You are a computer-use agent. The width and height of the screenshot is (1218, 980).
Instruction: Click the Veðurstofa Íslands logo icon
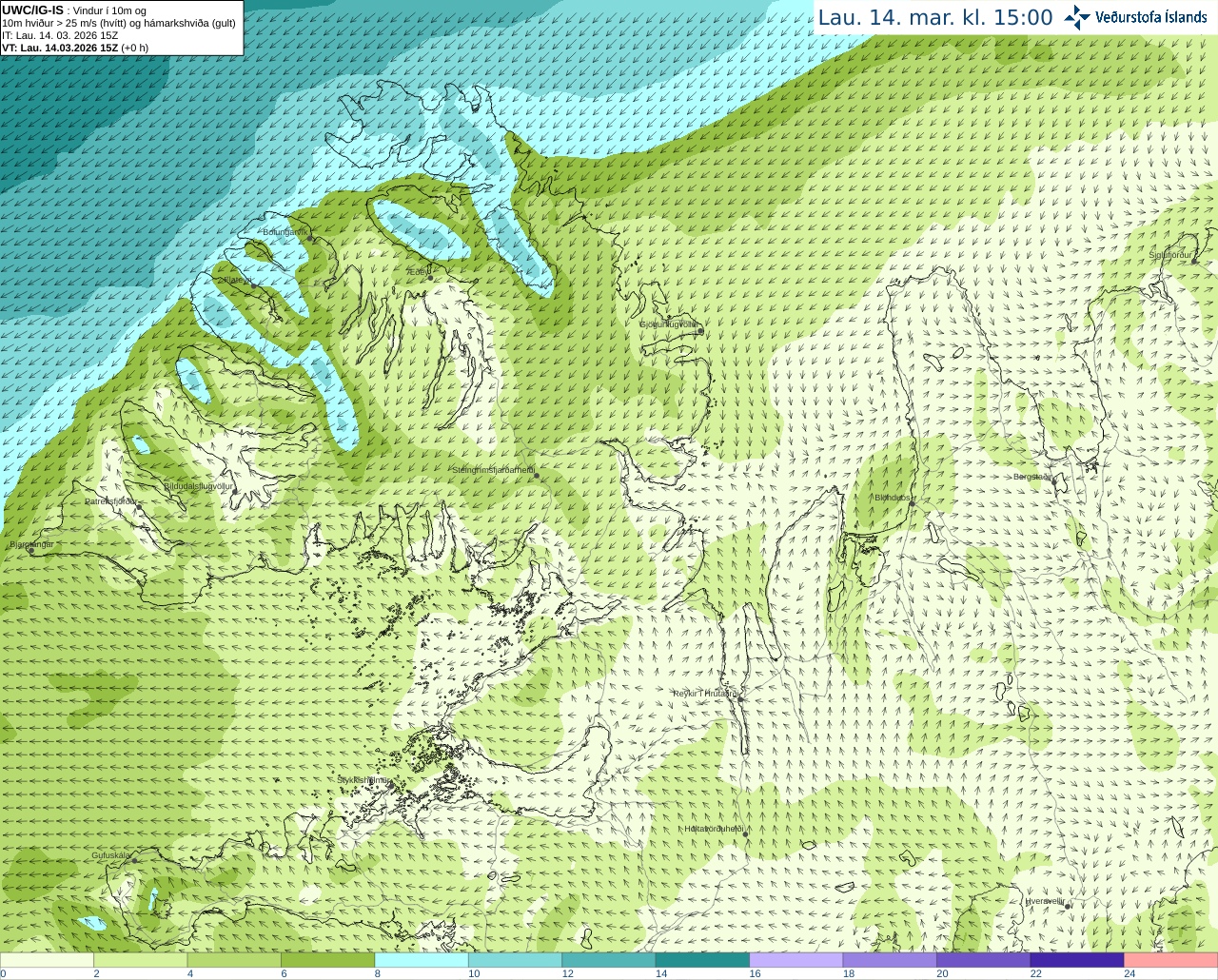click(x=1077, y=17)
